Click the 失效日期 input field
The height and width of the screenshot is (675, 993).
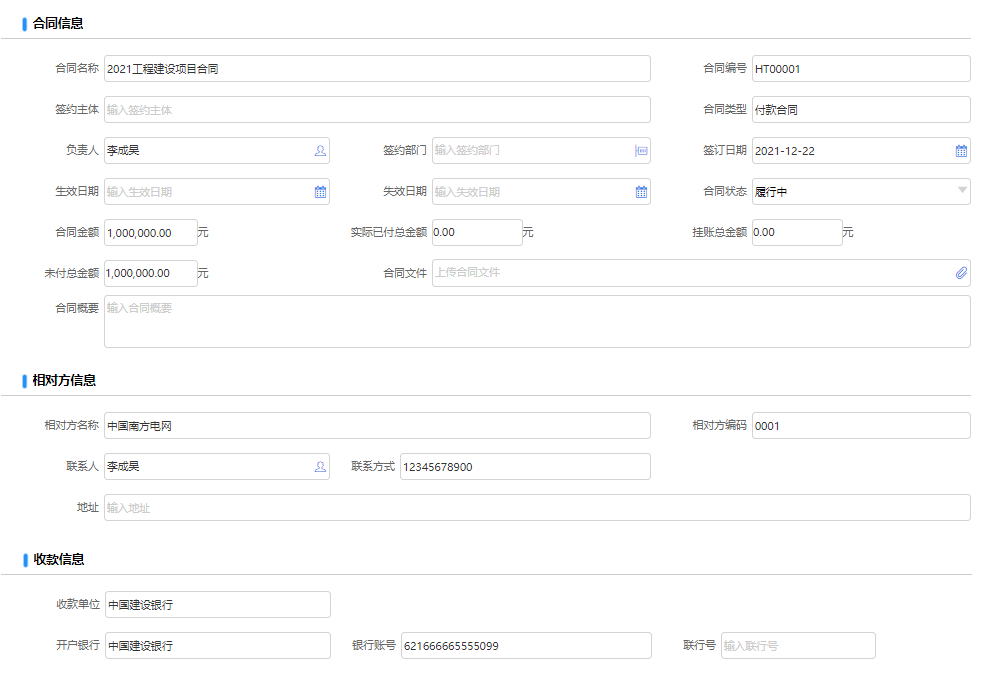(541, 192)
